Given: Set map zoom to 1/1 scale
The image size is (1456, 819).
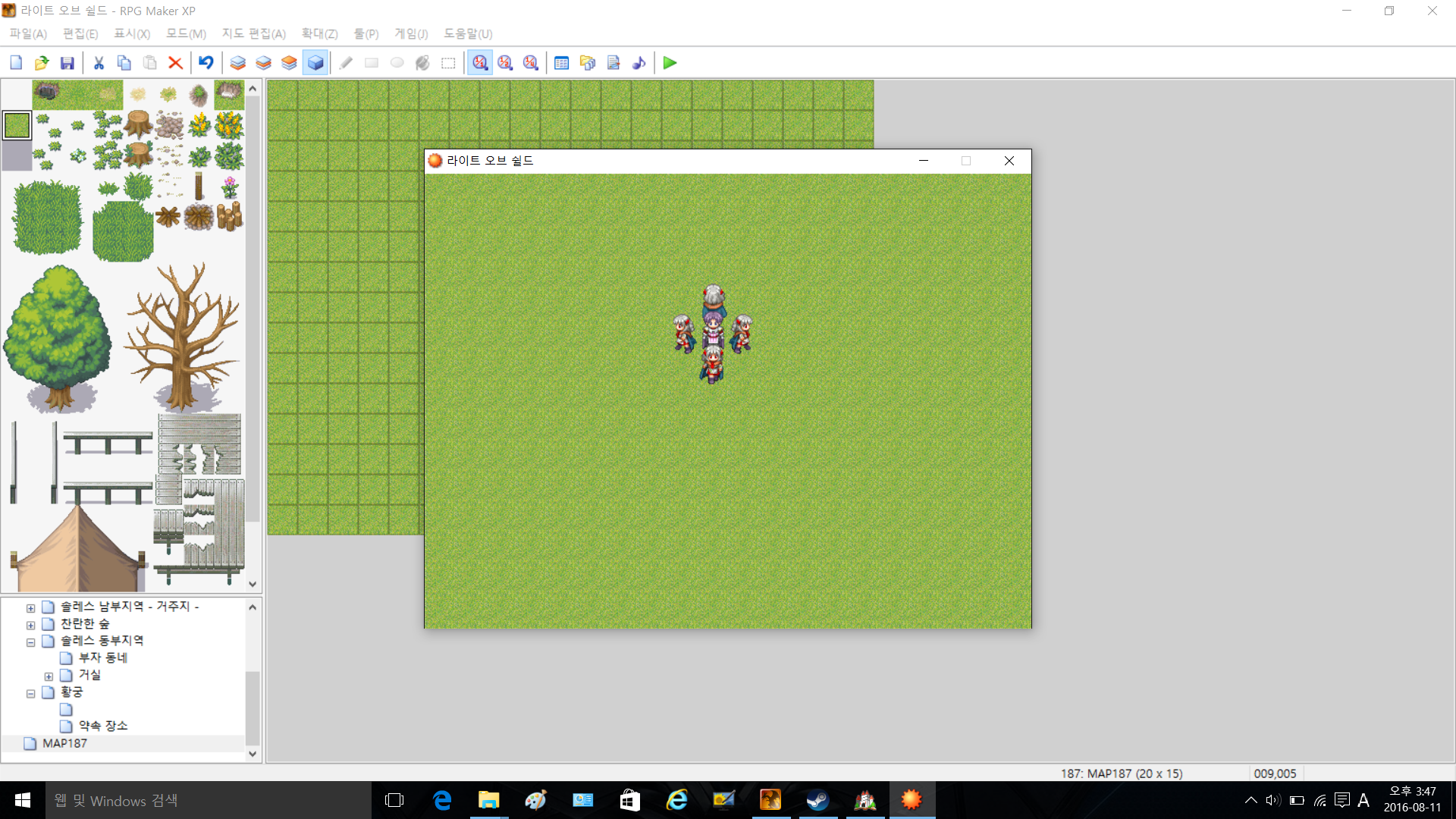Looking at the screenshot, I should (480, 63).
